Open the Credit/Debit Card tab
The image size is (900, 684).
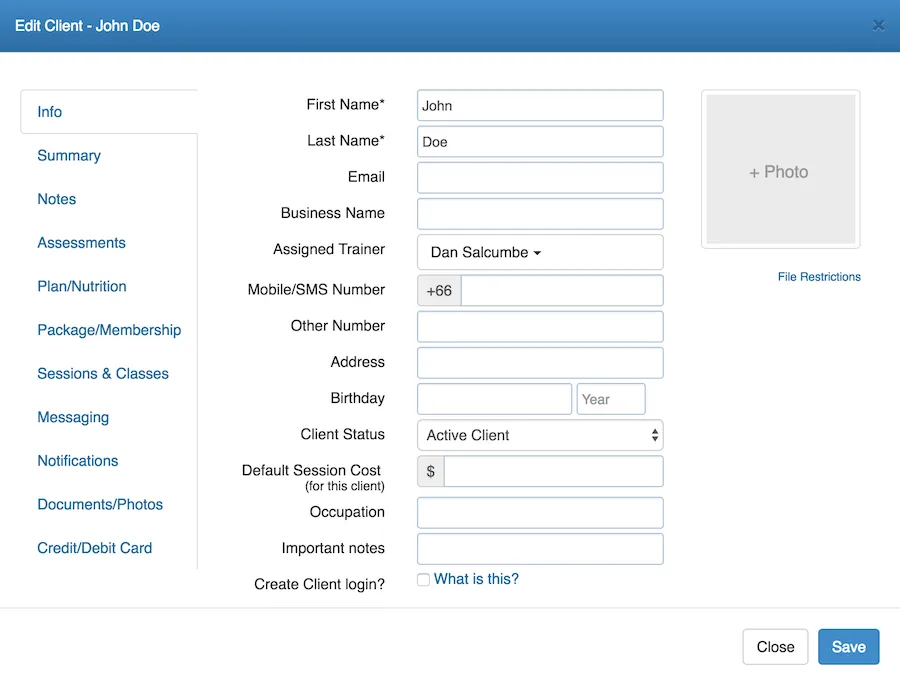coord(95,548)
